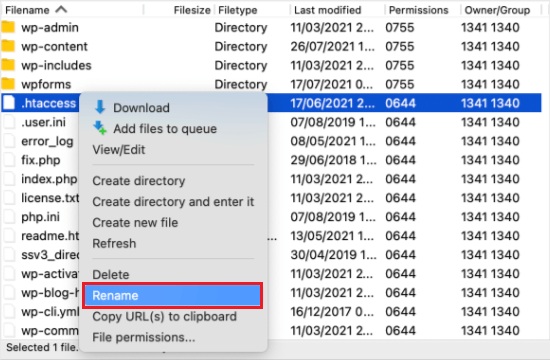The width and height of the screenshot is (550, 360).
Task: Choose Rename from context menu
Action: pos(173,295)
